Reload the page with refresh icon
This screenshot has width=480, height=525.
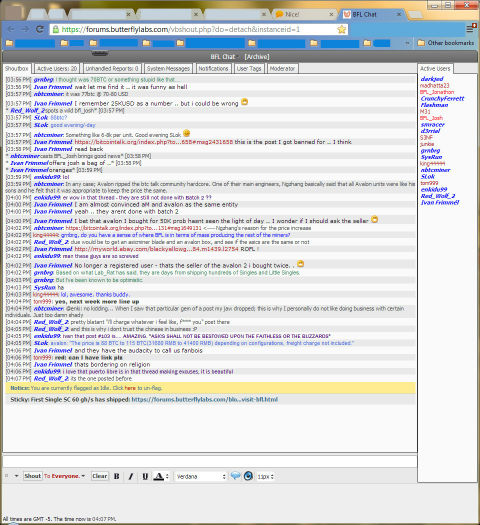point(40,29)
